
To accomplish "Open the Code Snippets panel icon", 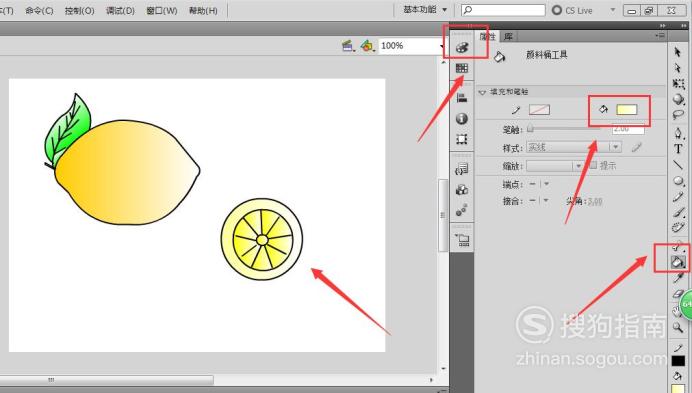I will [462, 169].
